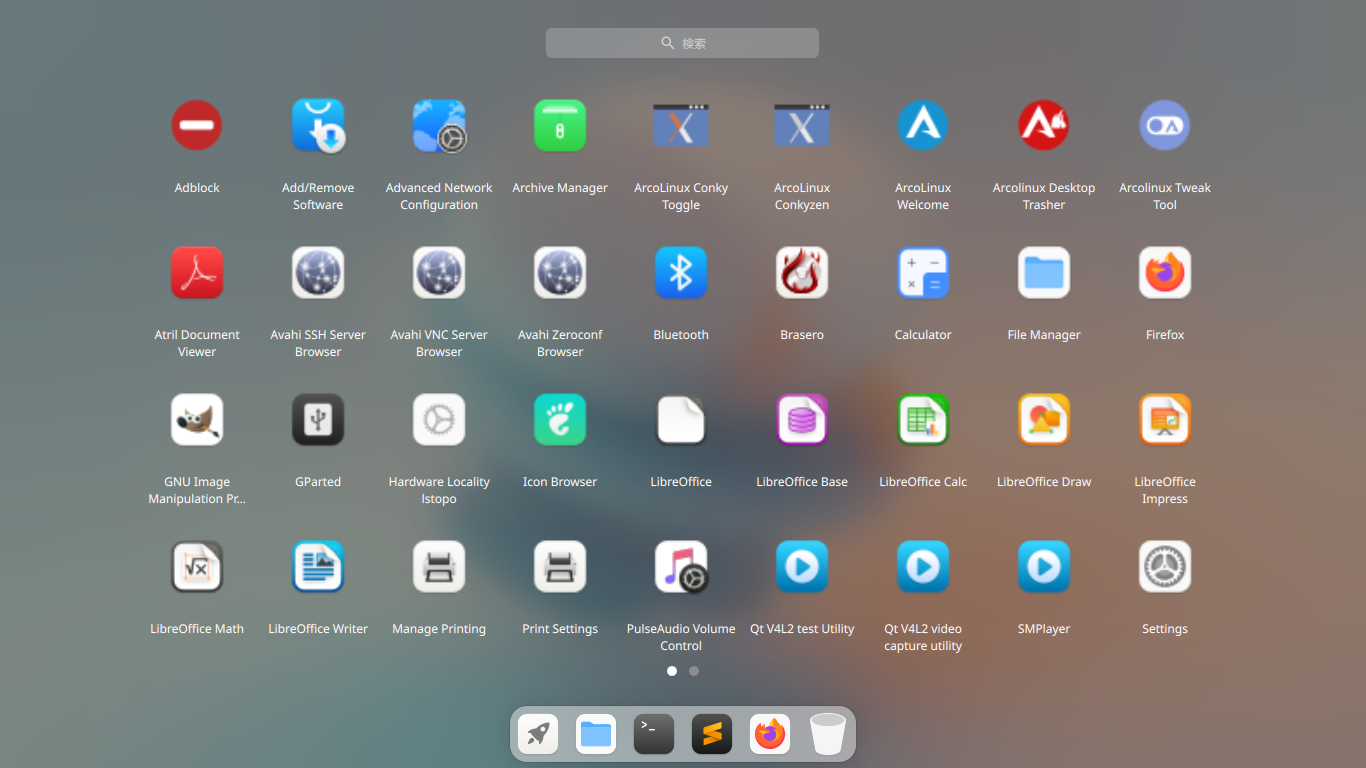Screen dimensions: 1366x768
Task: Open ArcoLinux Conky Toggle
Action: click(681, 125)
